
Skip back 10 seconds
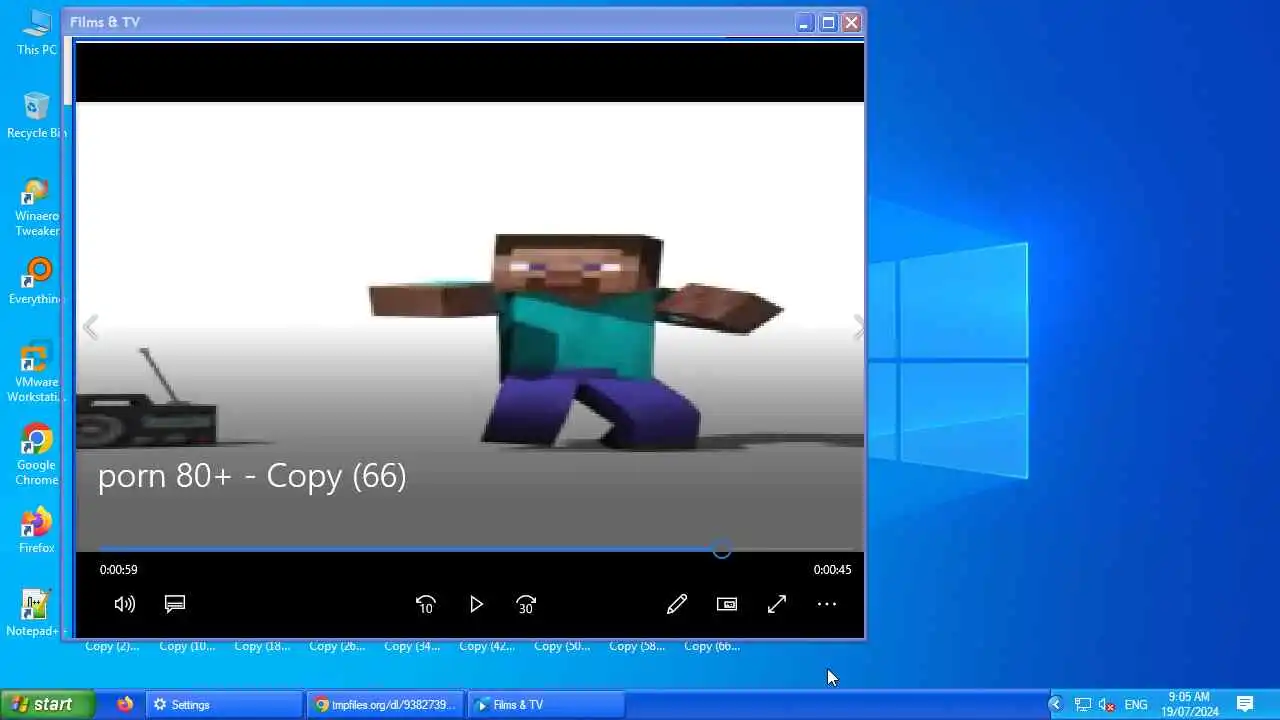(426, 604)
